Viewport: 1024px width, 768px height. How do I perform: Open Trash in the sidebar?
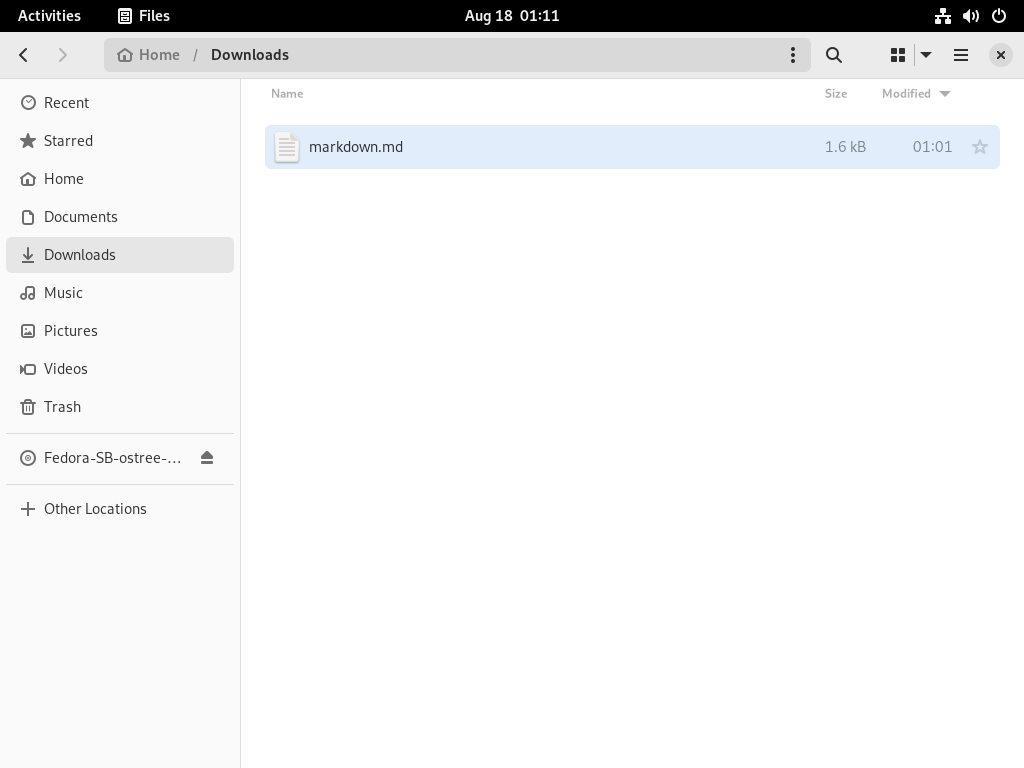(x=120, y=406)
